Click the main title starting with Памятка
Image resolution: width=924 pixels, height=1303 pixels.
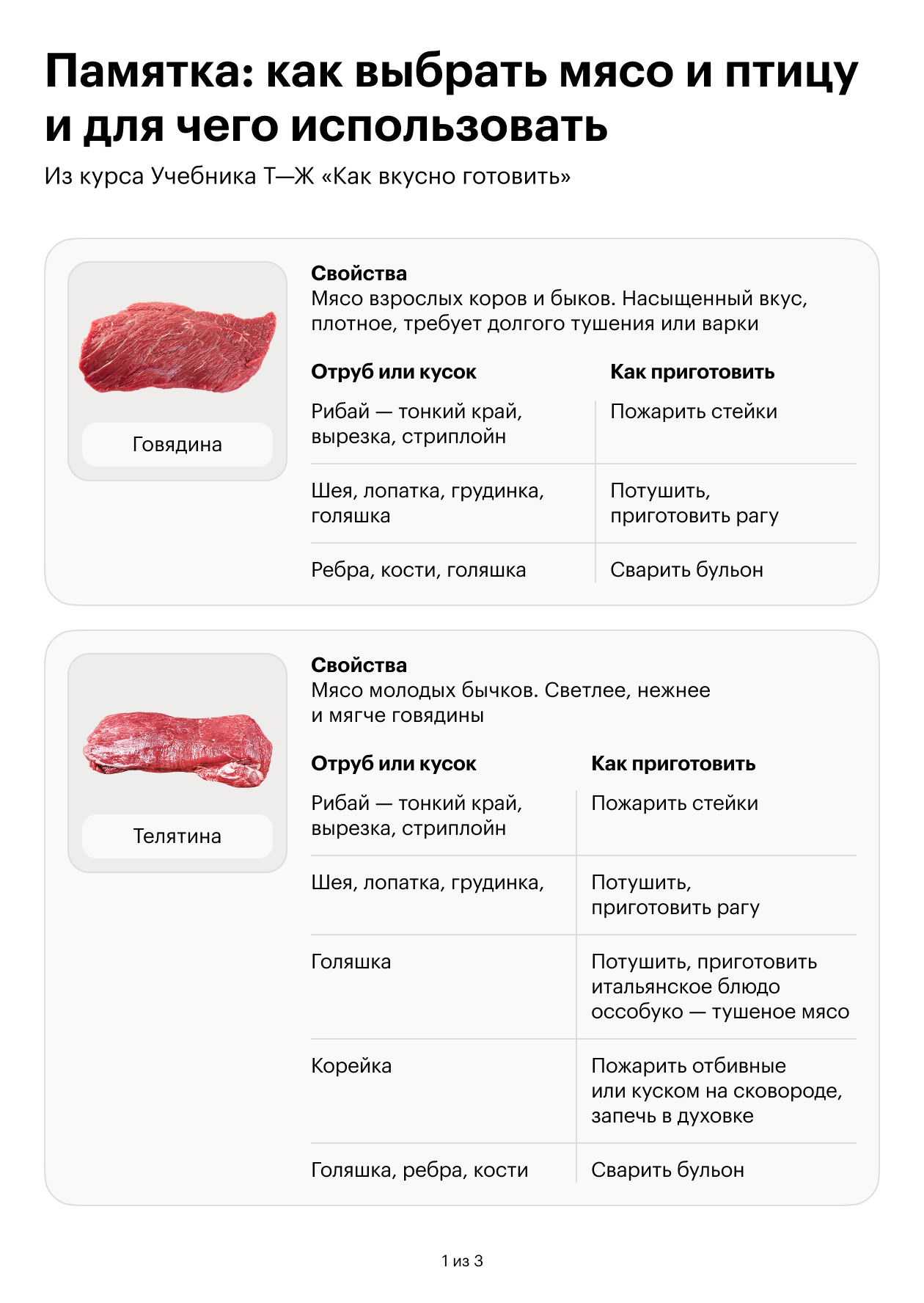451,99
